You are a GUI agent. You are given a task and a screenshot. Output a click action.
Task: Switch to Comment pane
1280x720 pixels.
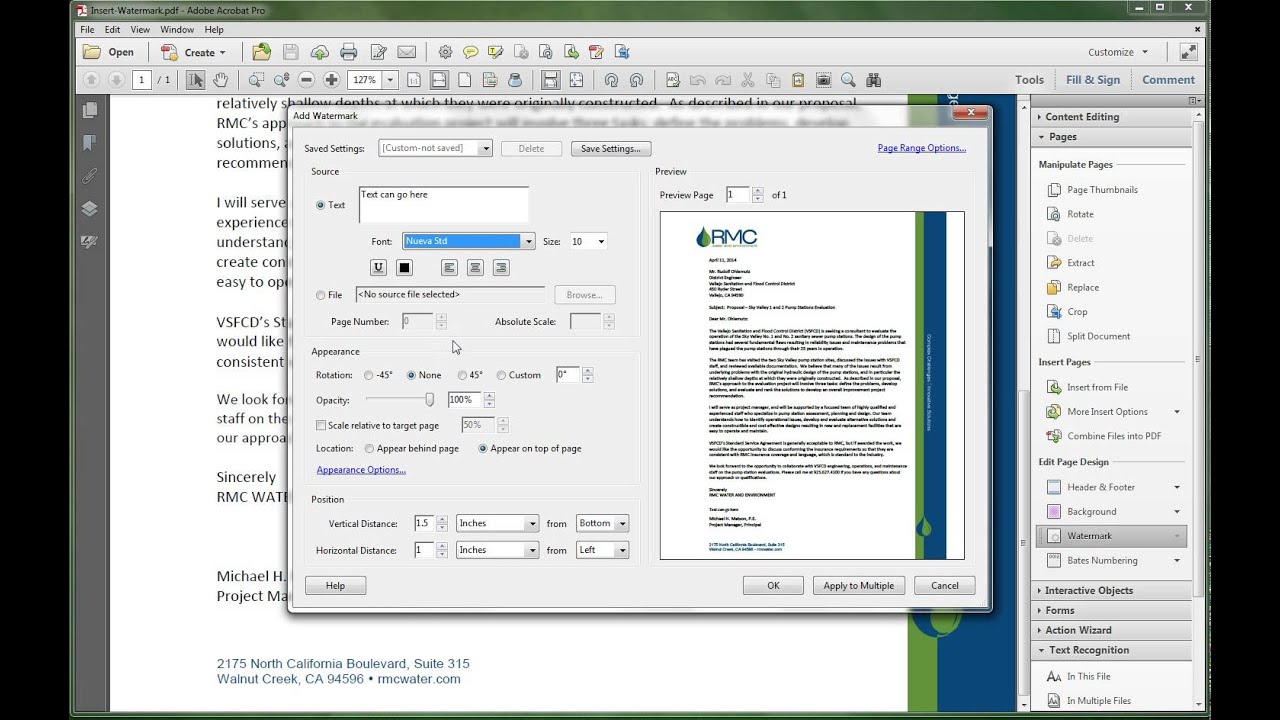click(x=1168, y=80)
